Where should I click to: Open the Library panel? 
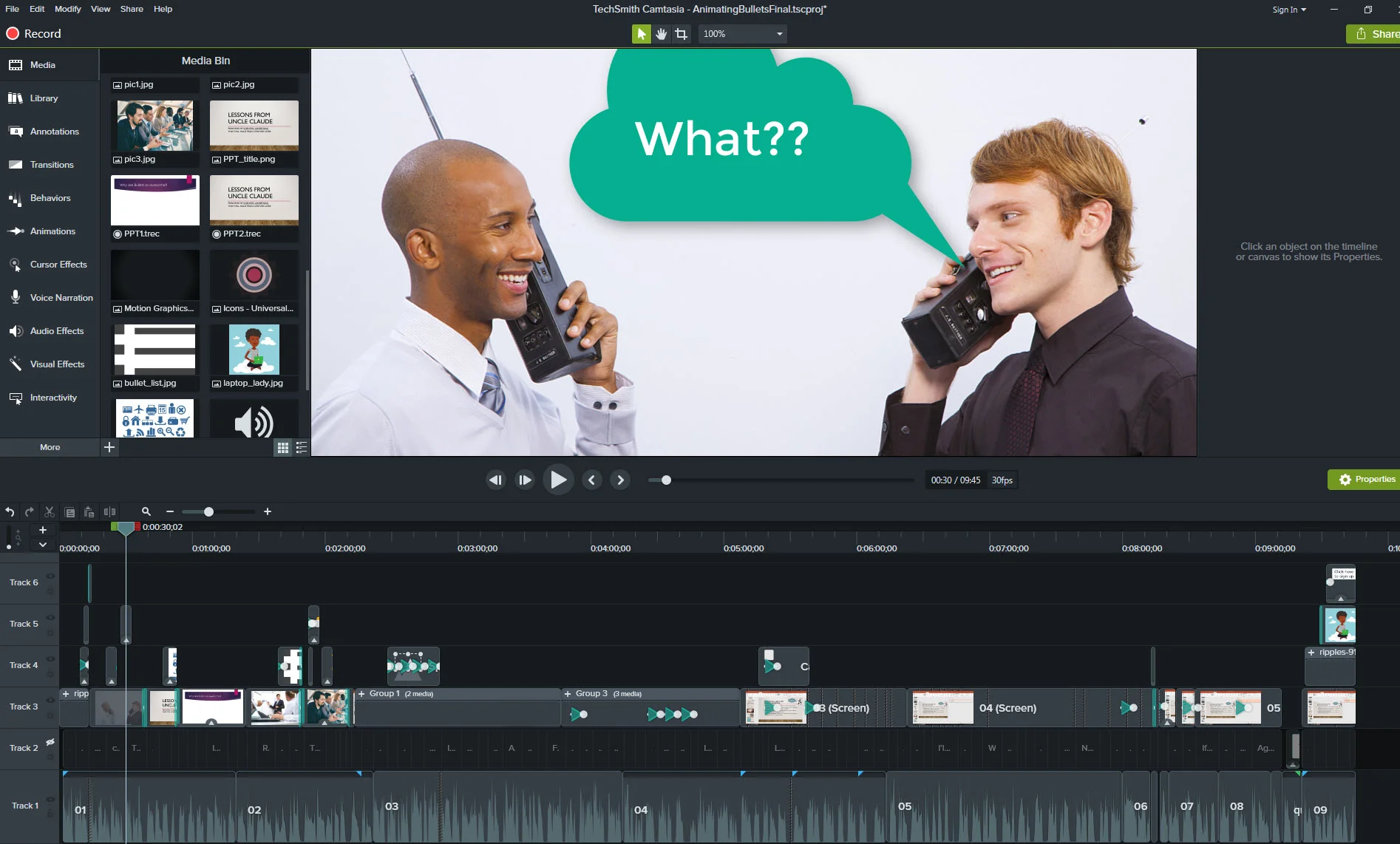pyautogui.click(x=49, y=98)
